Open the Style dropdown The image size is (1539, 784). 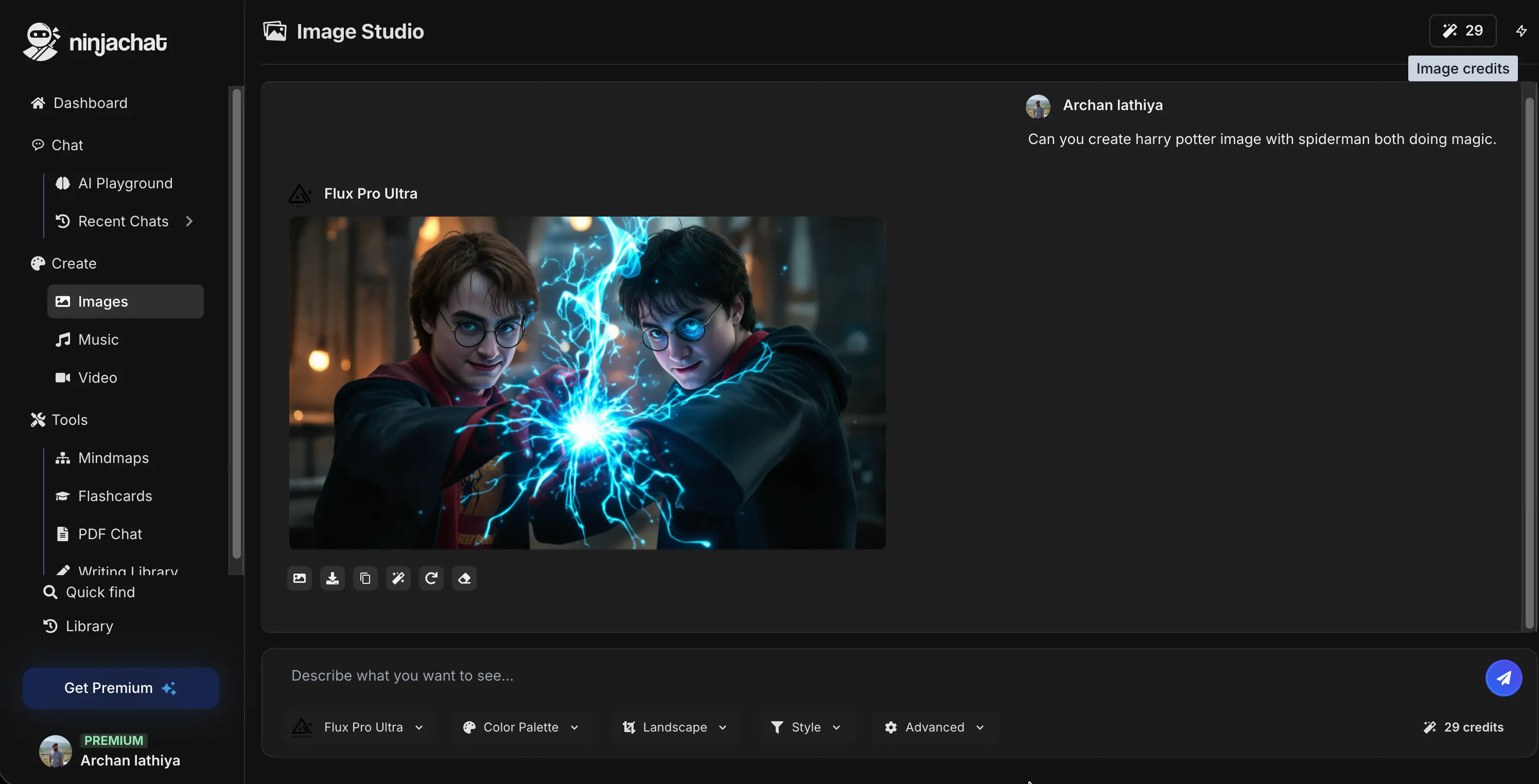pos(806,727)
